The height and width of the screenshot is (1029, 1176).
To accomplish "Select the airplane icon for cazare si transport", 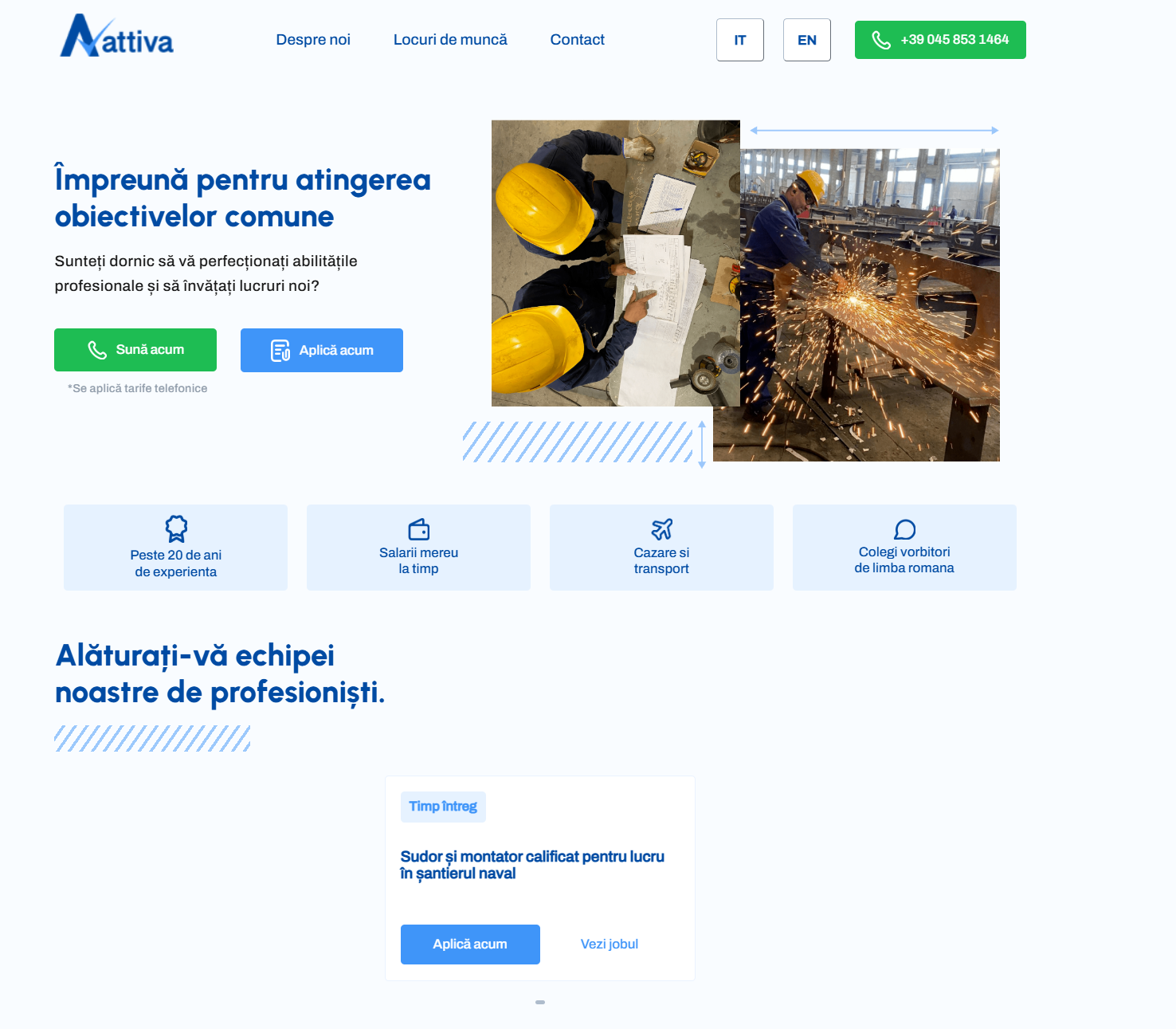I will tap(661, 528).
